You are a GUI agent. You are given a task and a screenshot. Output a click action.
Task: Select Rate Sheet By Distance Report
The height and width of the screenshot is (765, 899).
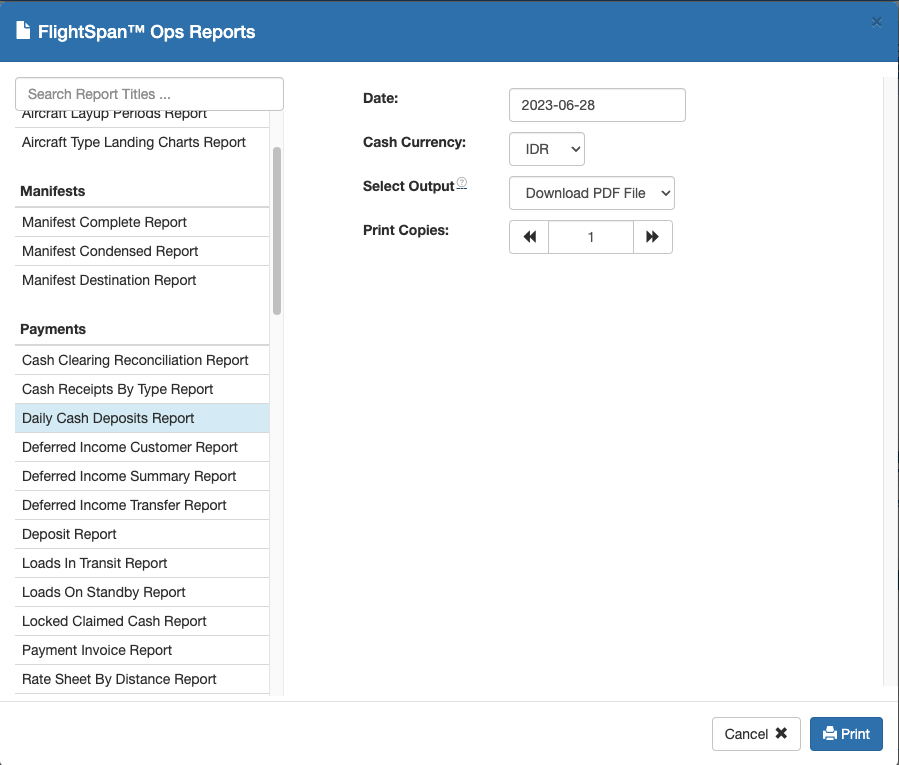tap(142, 680)
